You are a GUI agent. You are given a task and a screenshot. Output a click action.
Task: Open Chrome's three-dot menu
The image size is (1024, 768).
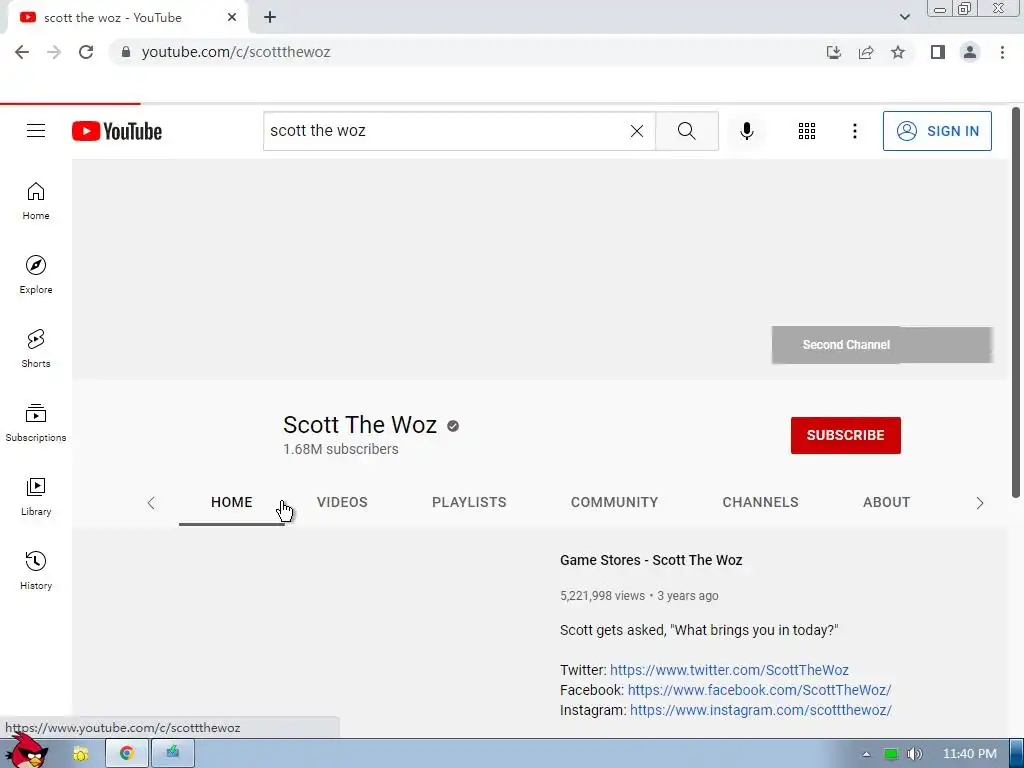coord(1002,52)
